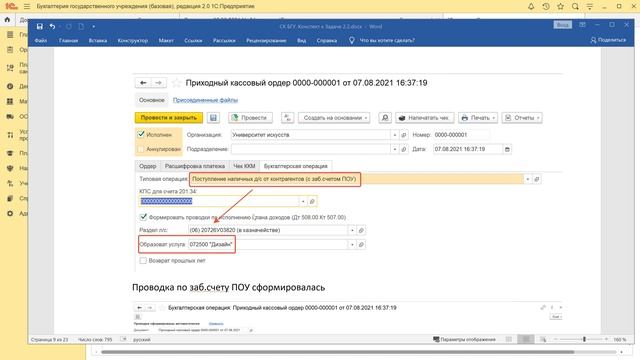Image resolution: width=640 pixels, height=360 pixels.
Task: Click the Word zoom percentage '160 %'
Action: point(620,339)
